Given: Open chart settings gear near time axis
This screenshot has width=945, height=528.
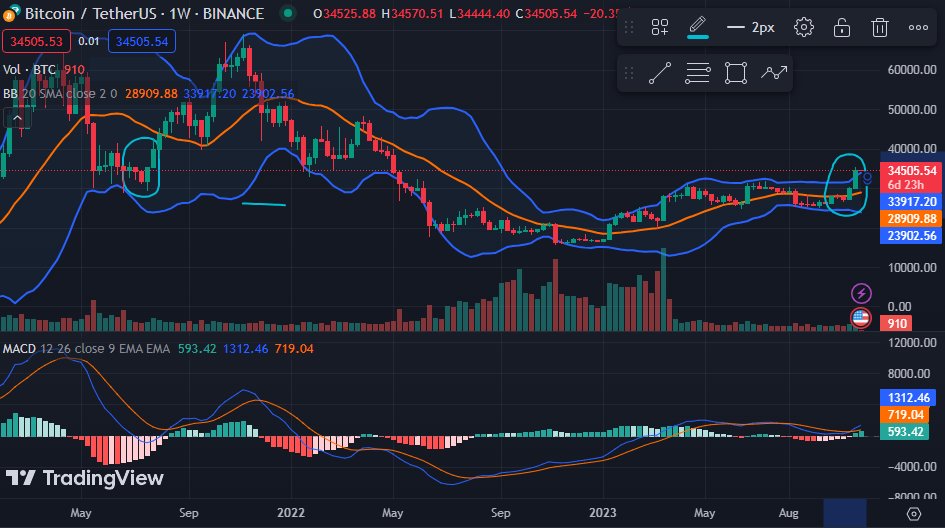Looking at the screenshot, I should click(914, 514).
